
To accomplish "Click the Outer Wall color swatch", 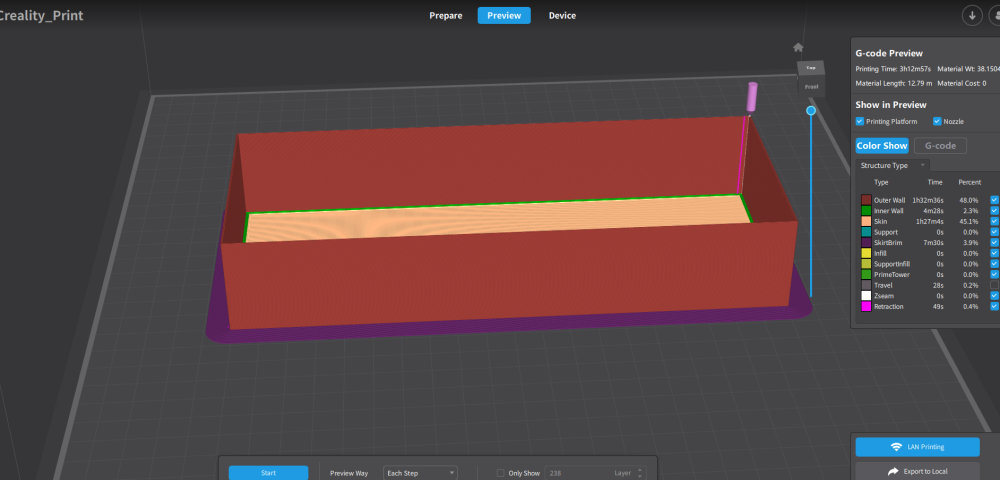I will (x=866, y=200).
